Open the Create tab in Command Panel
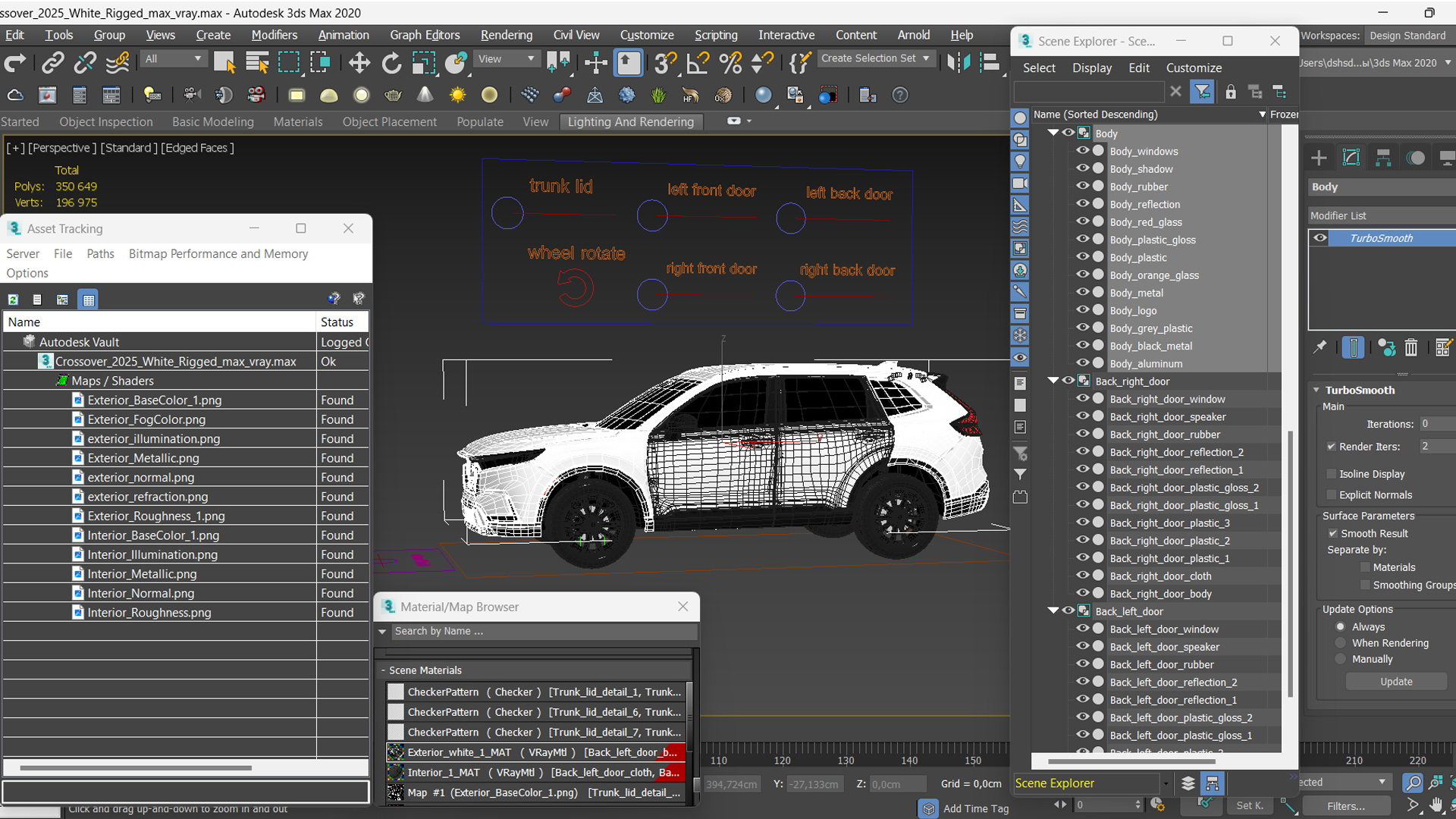 [1319, 158]
